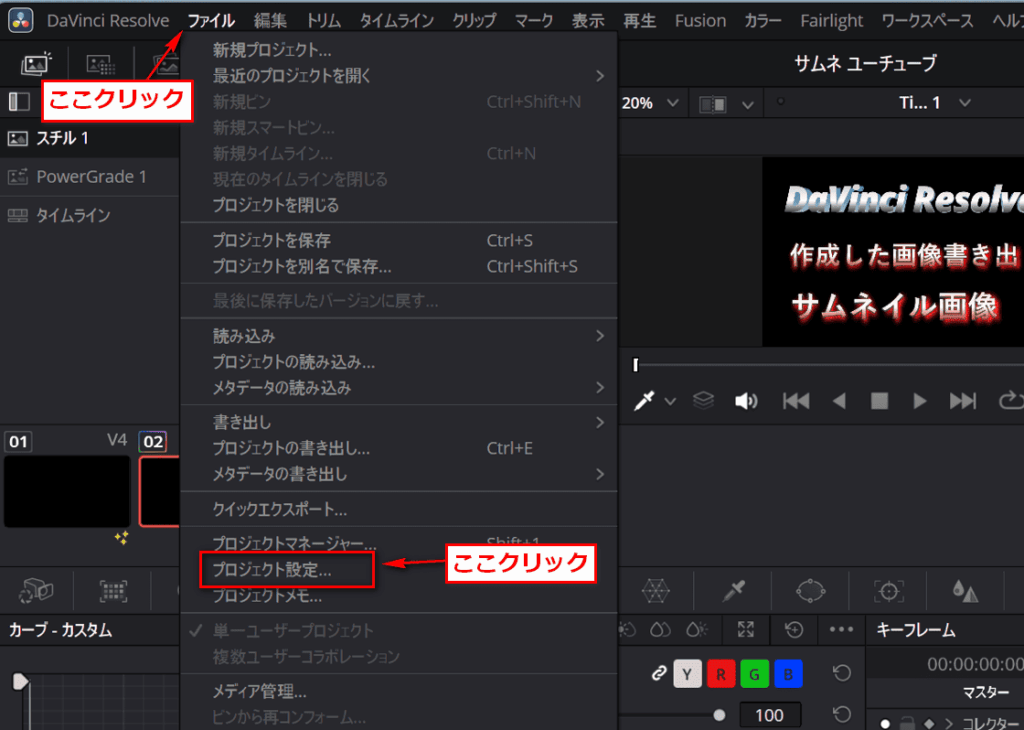
Task: Reset the curve intensity value 100
Action: (842, 714)
